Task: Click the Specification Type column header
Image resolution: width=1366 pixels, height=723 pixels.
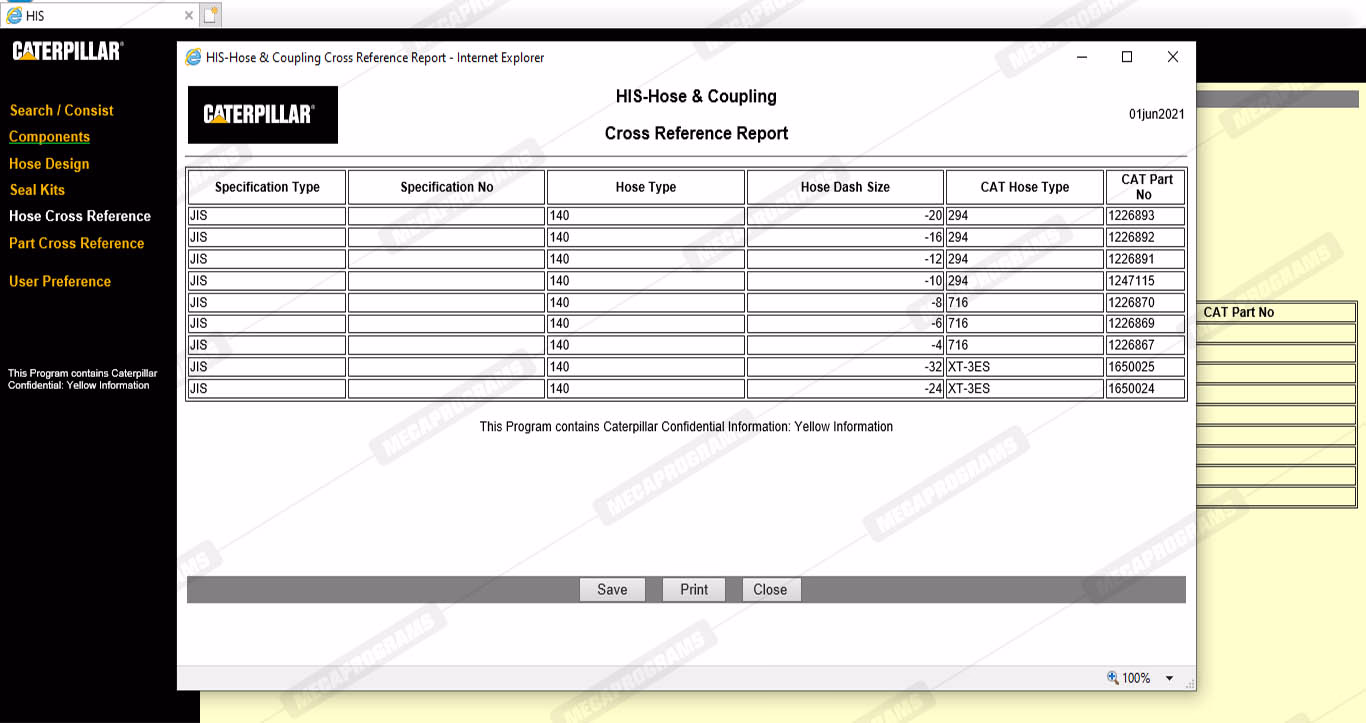Action: point(267,187)
